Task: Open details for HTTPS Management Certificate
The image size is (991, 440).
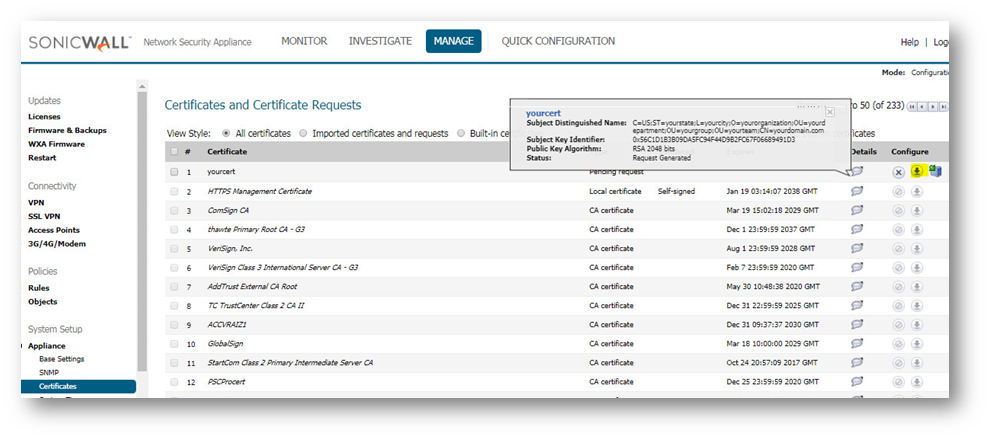Action: pos(857,191)
